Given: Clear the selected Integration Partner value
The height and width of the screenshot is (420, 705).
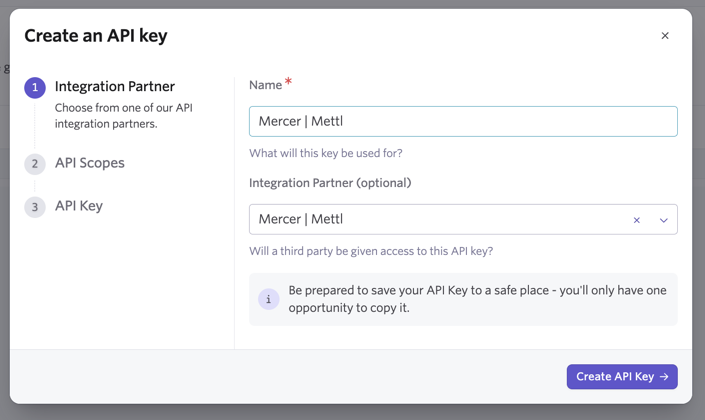Looking at the screenshot, I should coord(637,220).
